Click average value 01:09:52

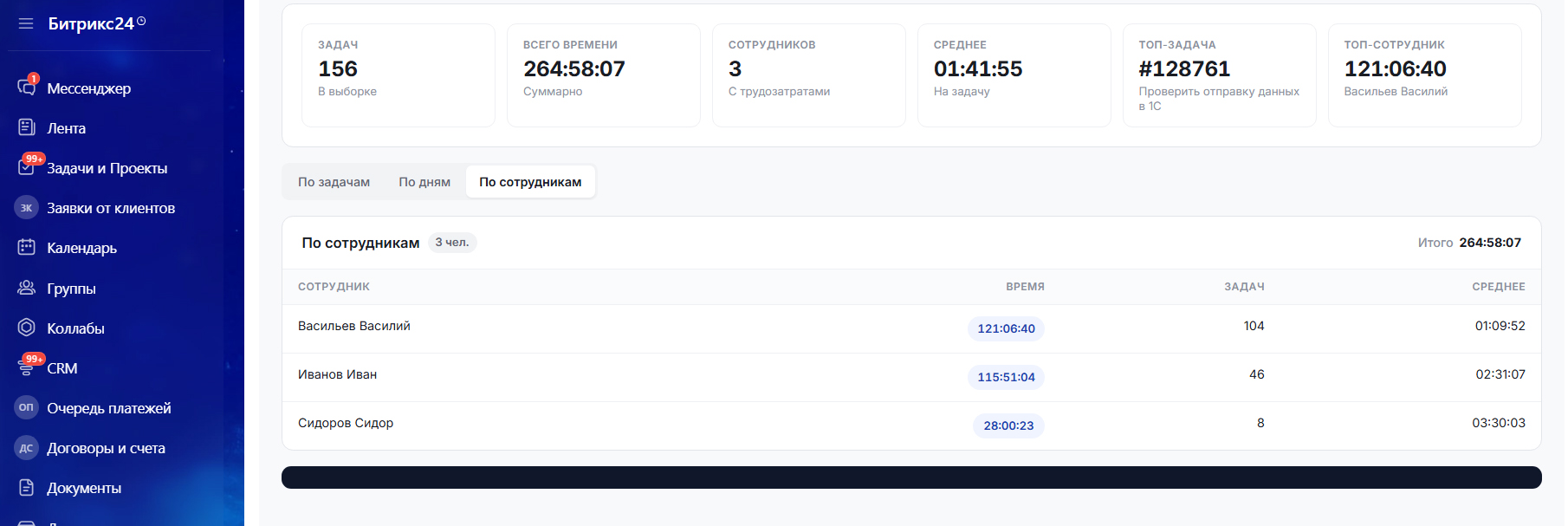1500,326
